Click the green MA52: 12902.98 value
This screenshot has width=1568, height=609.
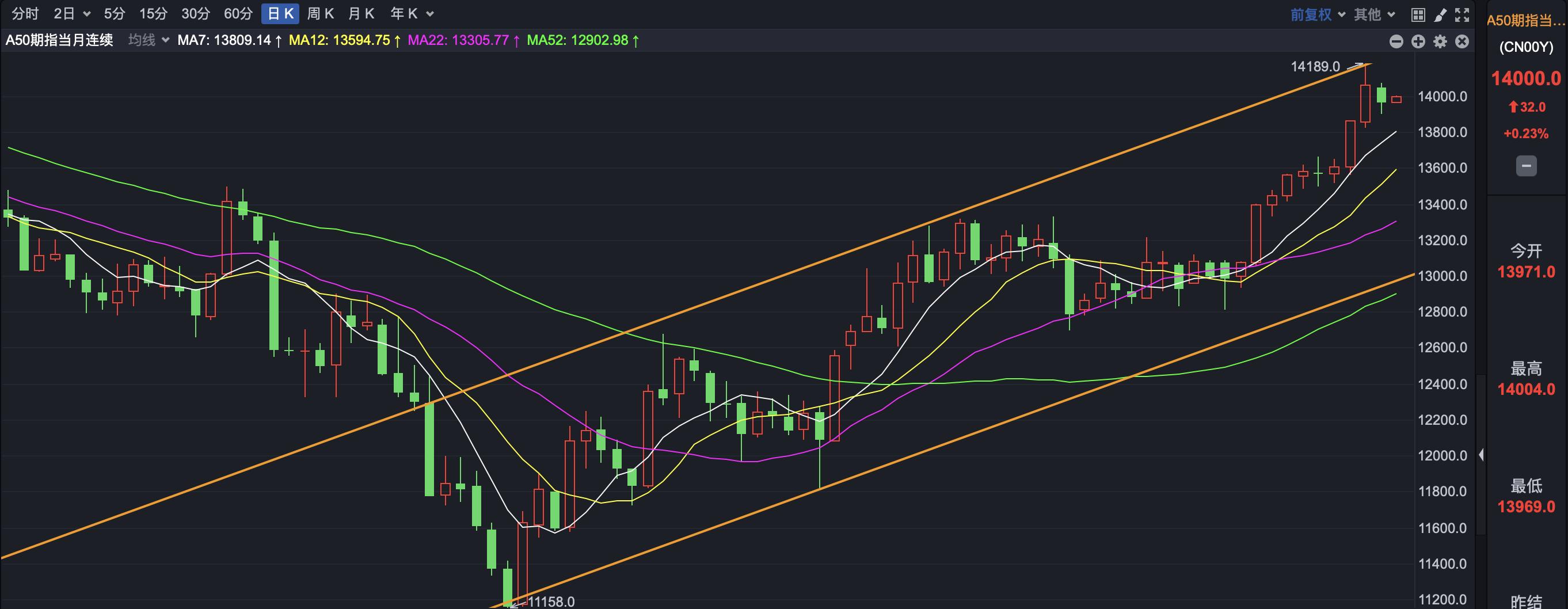pos(577,41)
